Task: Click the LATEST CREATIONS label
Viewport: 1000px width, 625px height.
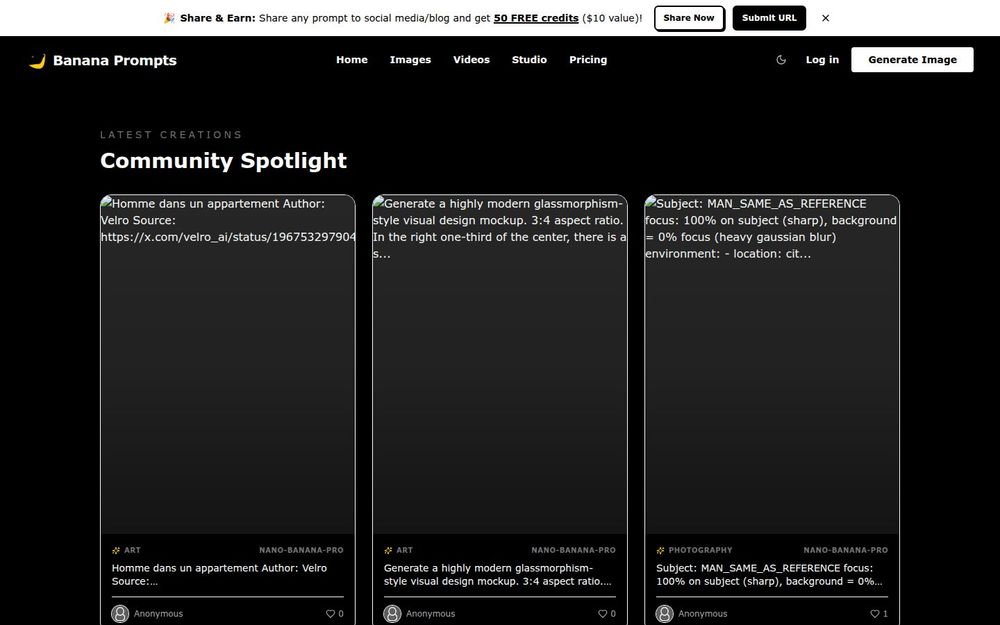Action: 171,135
